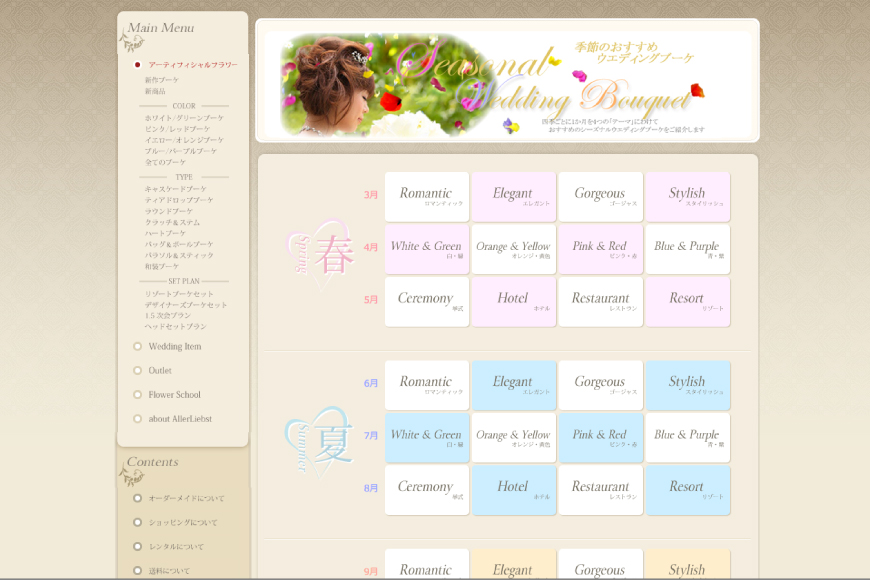This screenshot has height=580, width=870.
Task: Go to Outlet menu section
Action: [160, 370]
